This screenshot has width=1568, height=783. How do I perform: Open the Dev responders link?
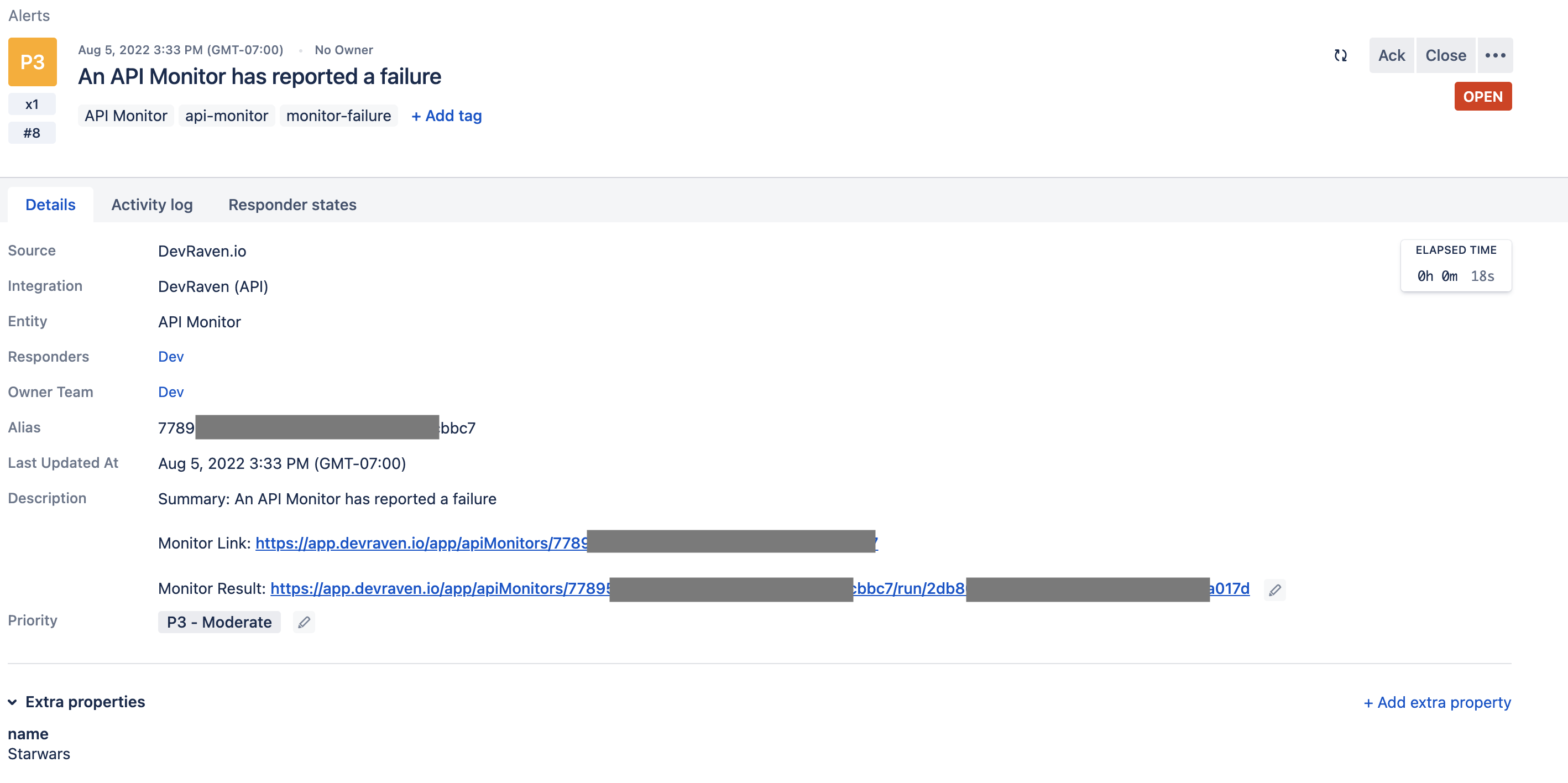click(170, 356)
